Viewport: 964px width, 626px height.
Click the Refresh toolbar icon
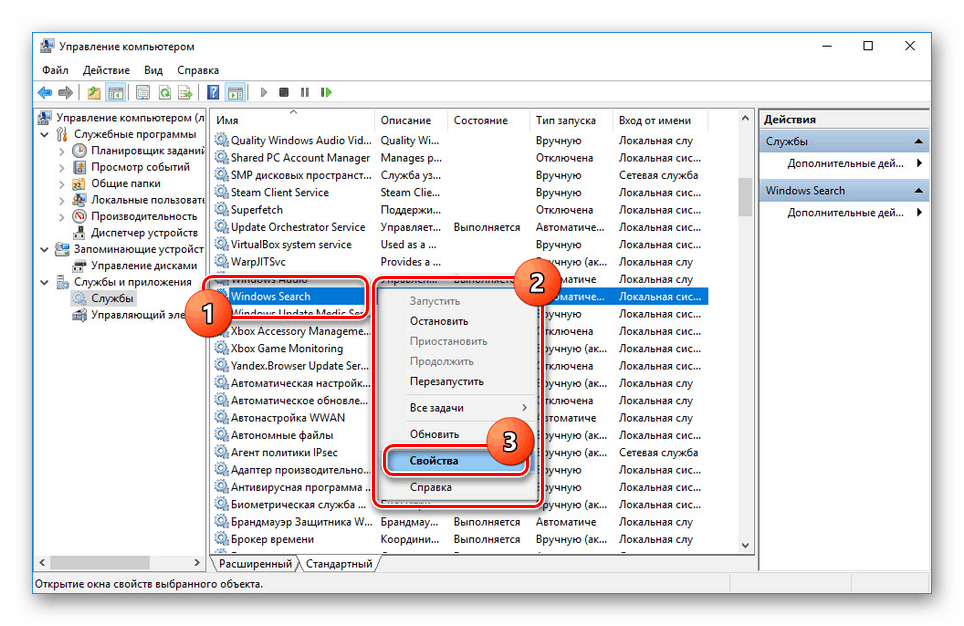click(165, 93)
